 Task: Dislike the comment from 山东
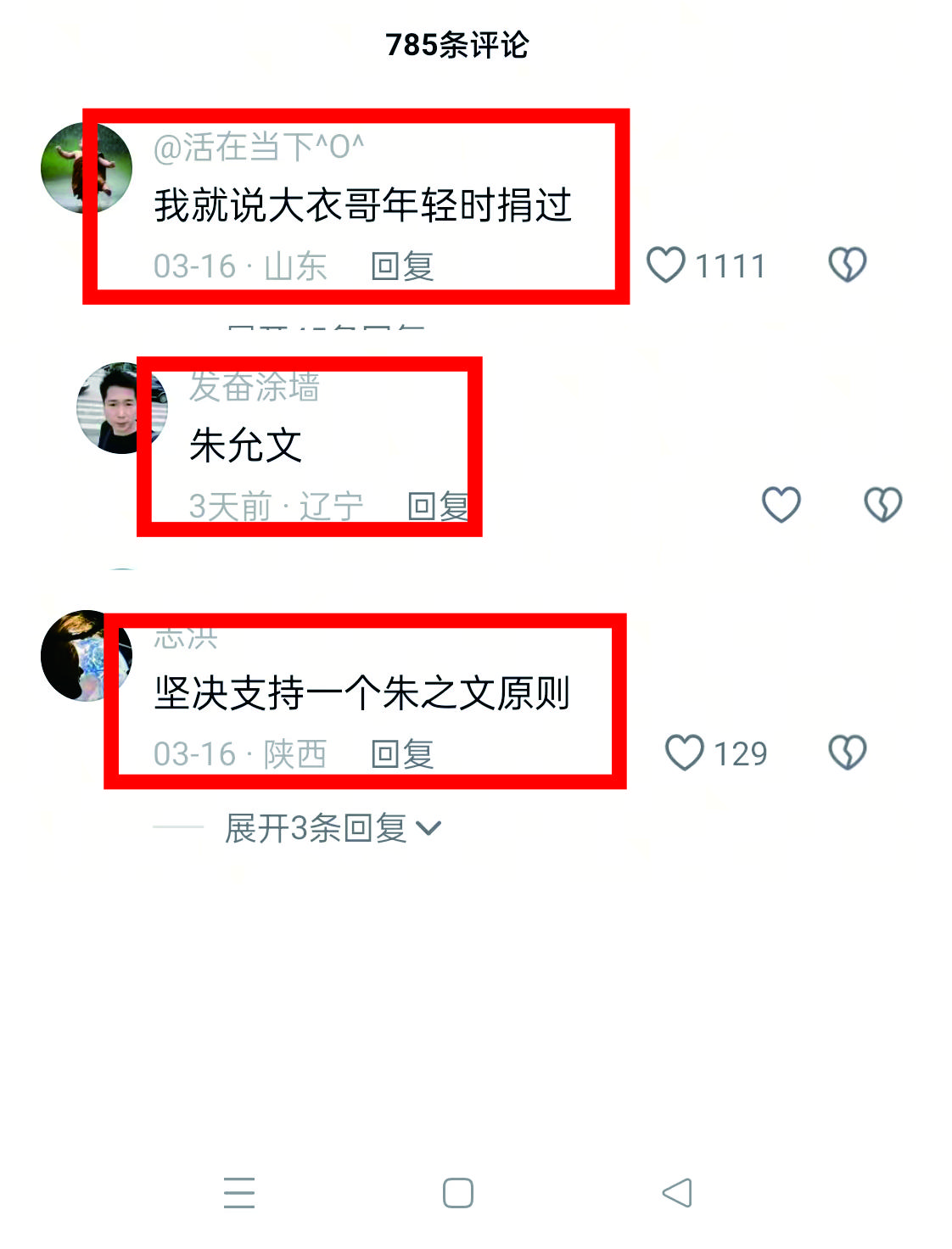(x=847, y=265)
